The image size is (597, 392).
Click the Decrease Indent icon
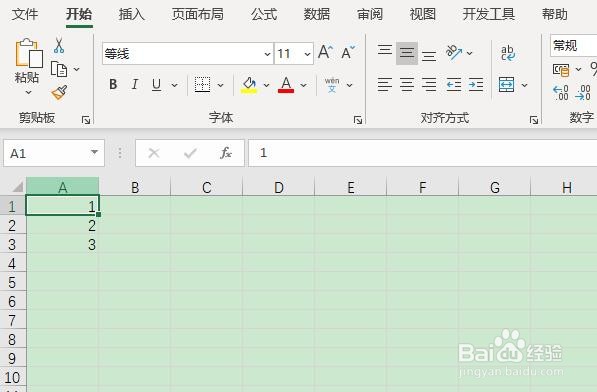pyautogui.click(x=454, y=84)
